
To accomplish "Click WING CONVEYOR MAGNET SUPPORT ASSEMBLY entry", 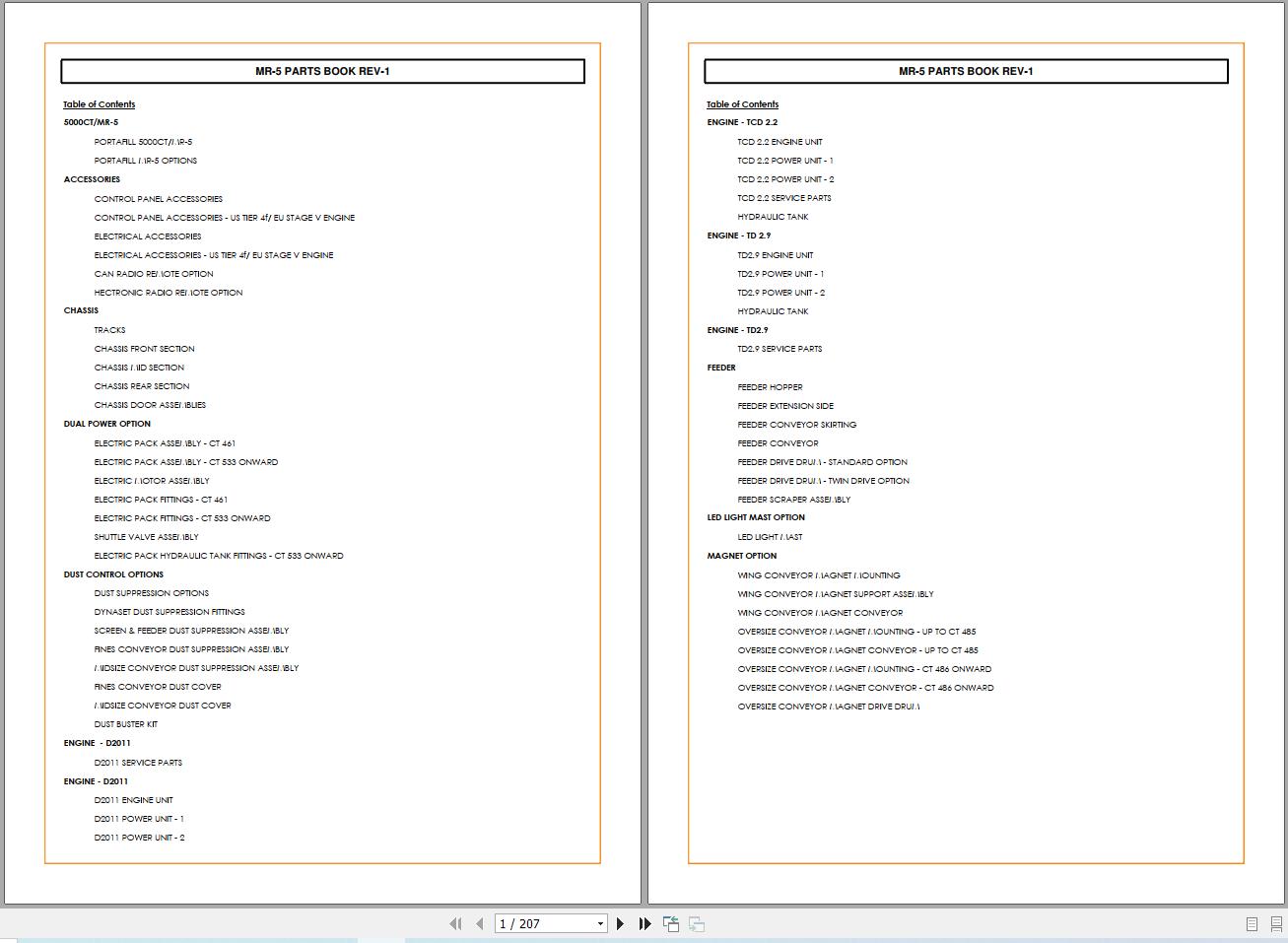I will 836,594.
